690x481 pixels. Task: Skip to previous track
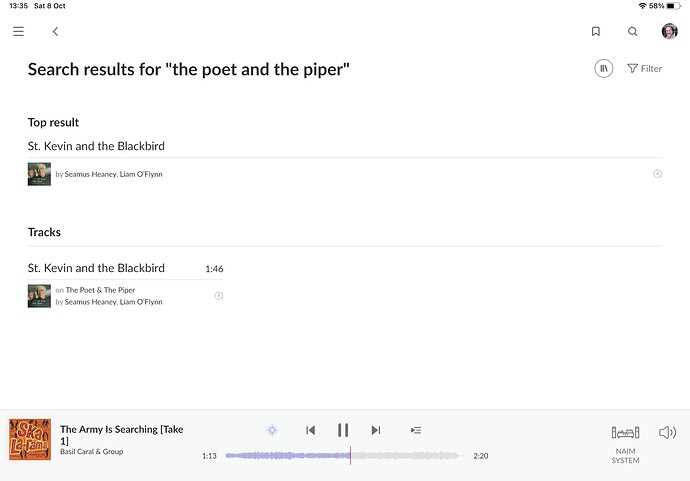(x=311, y=430)
